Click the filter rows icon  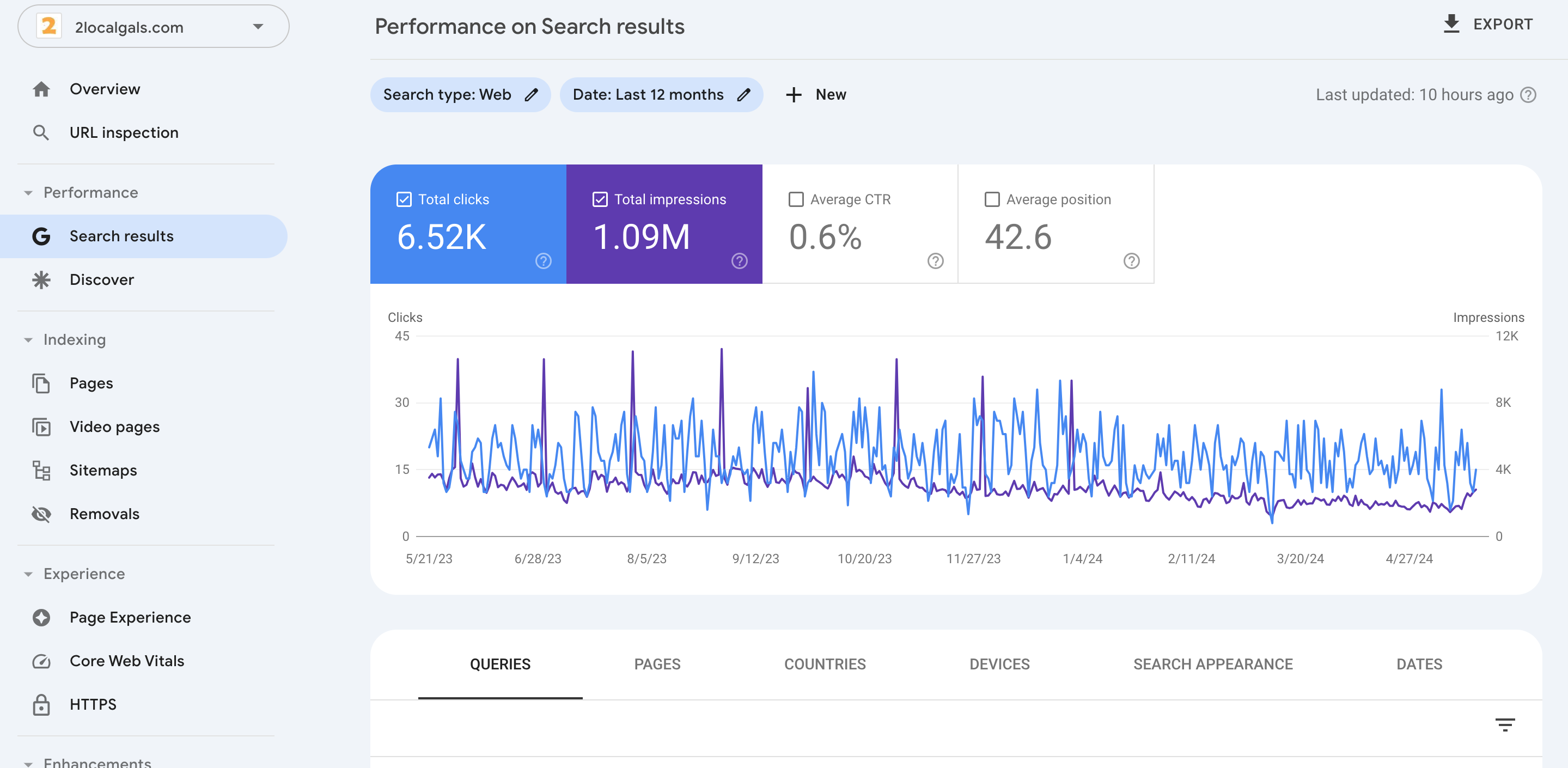1505,724
